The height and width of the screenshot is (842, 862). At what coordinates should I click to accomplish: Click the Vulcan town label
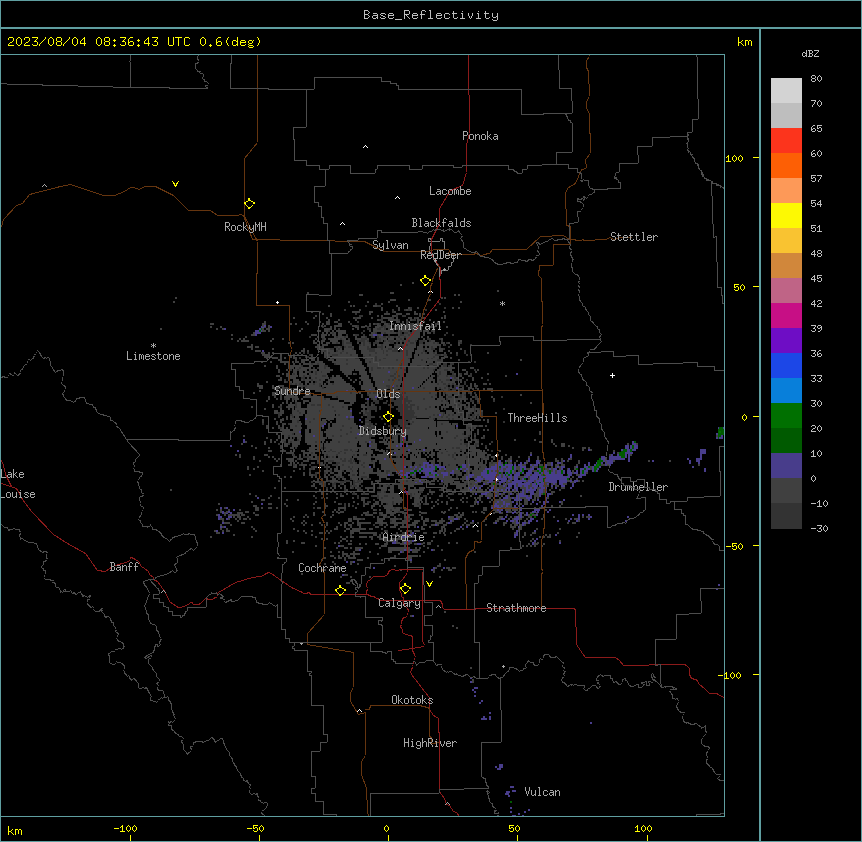542,792
